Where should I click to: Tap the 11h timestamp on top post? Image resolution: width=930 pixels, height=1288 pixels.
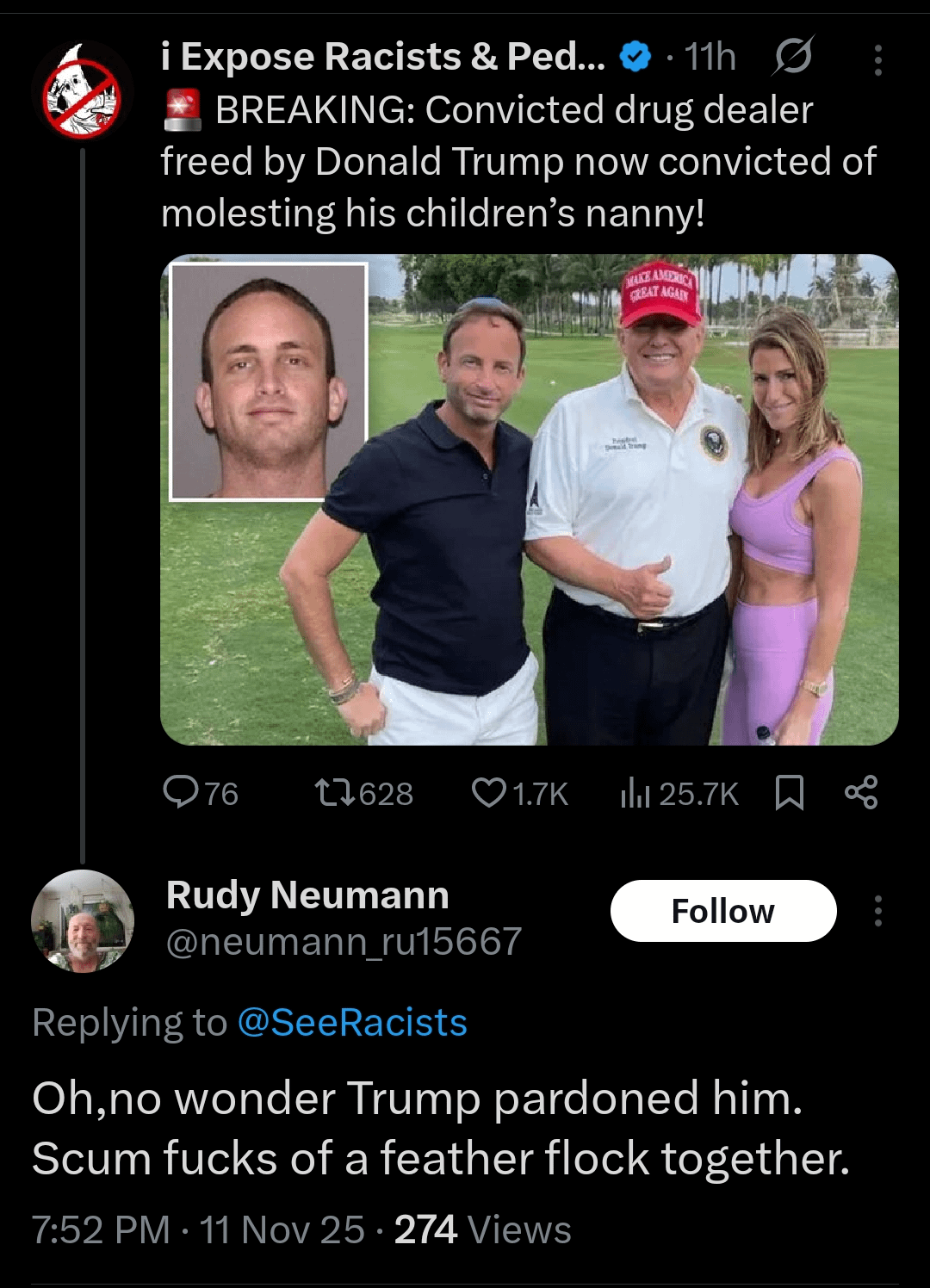point(710,57)
